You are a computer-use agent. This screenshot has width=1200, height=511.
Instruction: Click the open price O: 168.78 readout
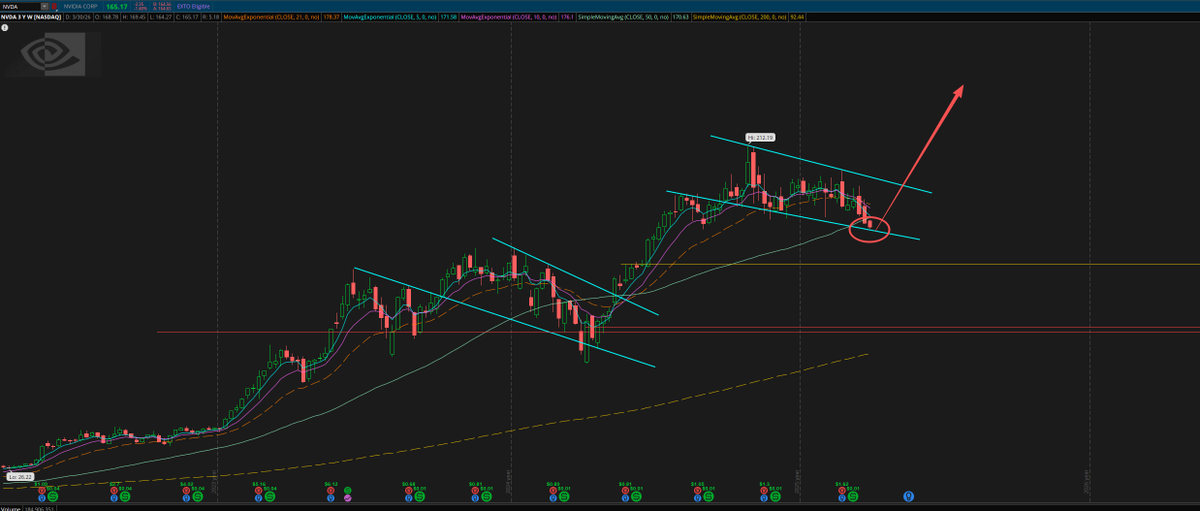107,17
